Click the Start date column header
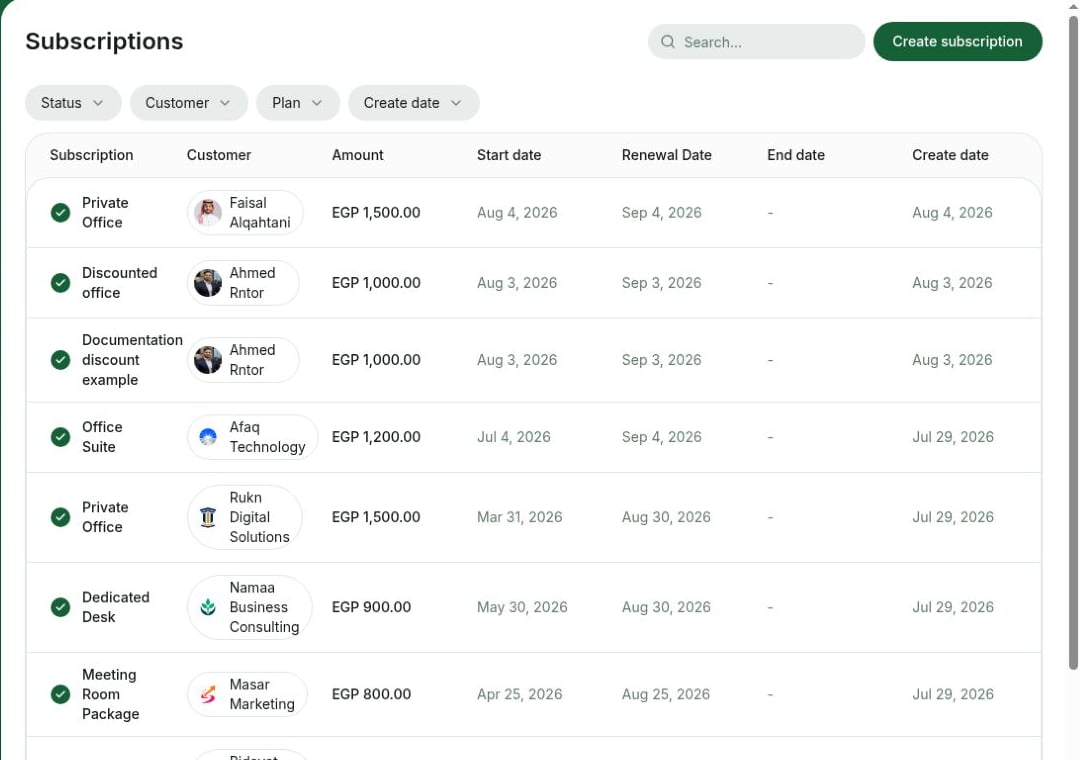Screen dimensions: 1080x760 point(509,155)
